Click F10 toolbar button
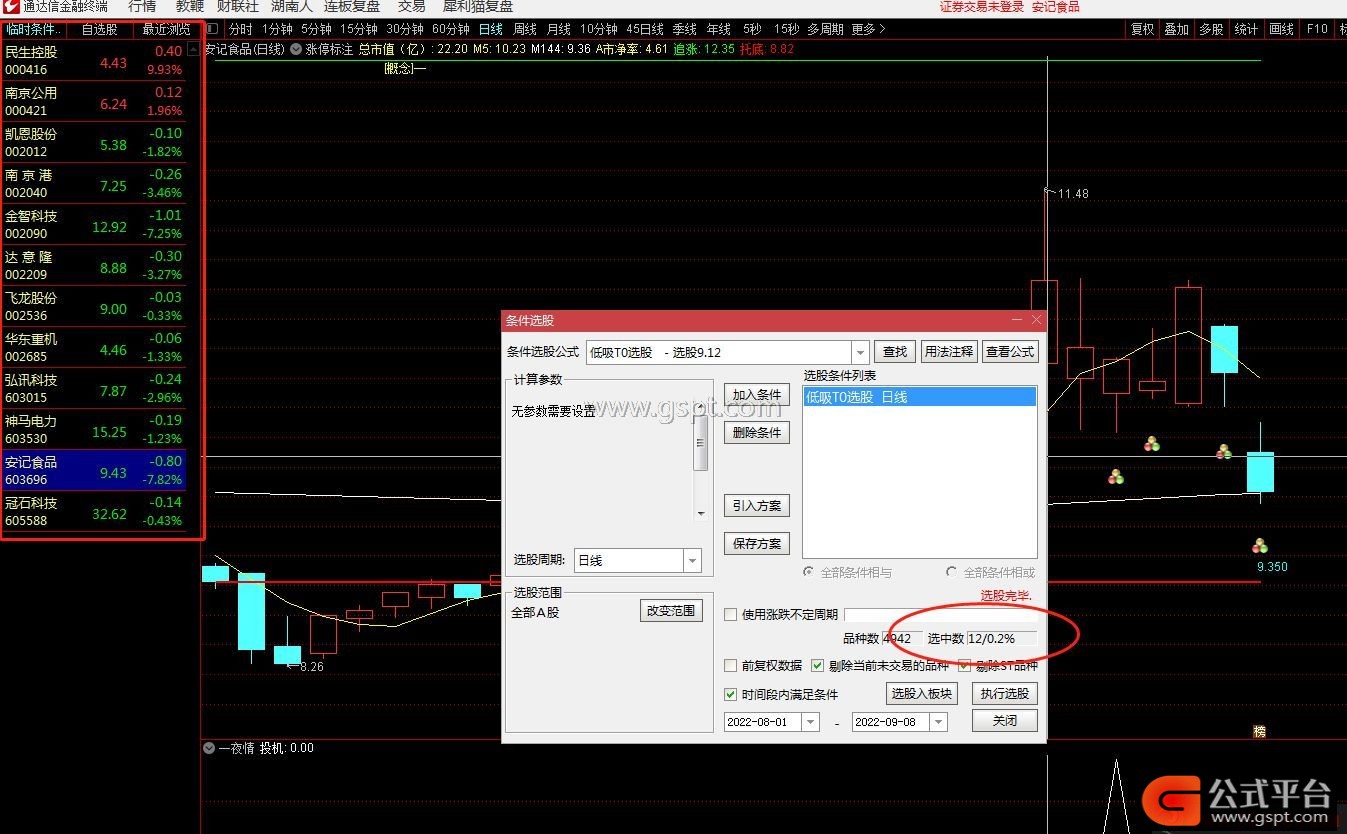 click(x=1317, y=29)
